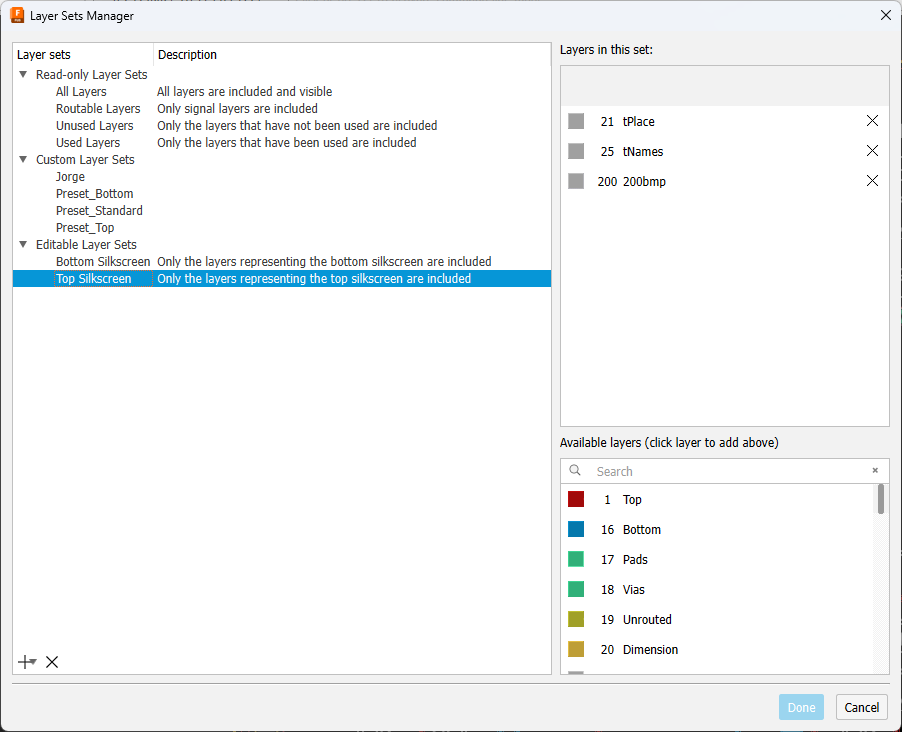Click the add new layer set icon

26,661
